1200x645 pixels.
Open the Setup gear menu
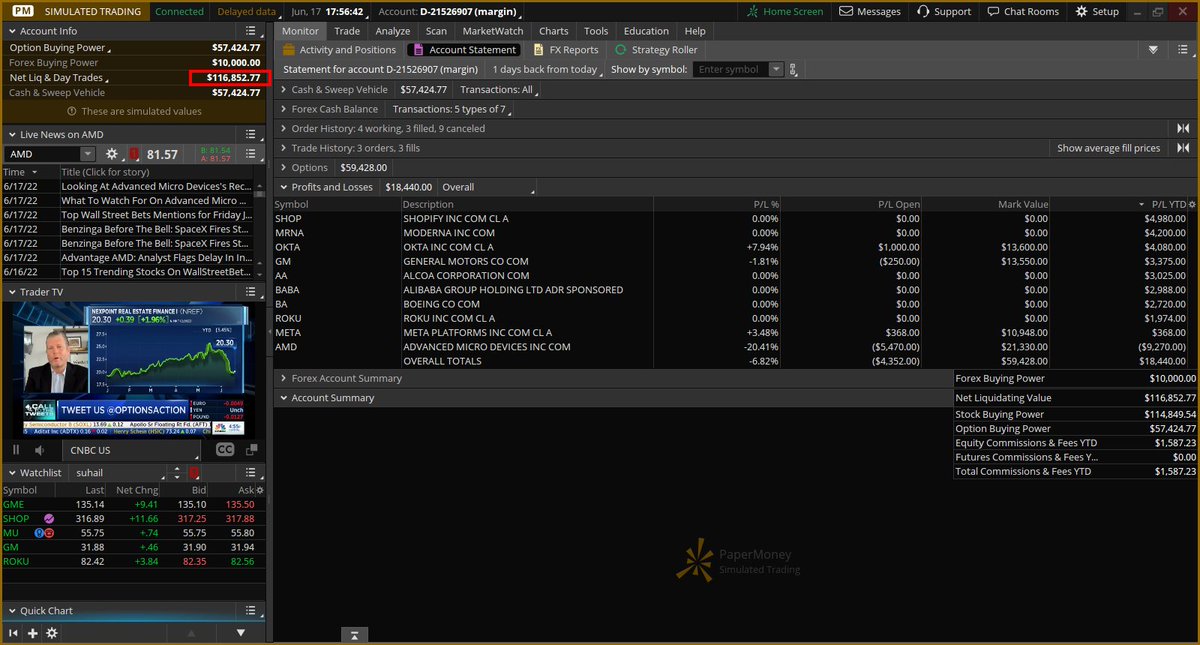pyautogui.click(x=1098, y=11)
